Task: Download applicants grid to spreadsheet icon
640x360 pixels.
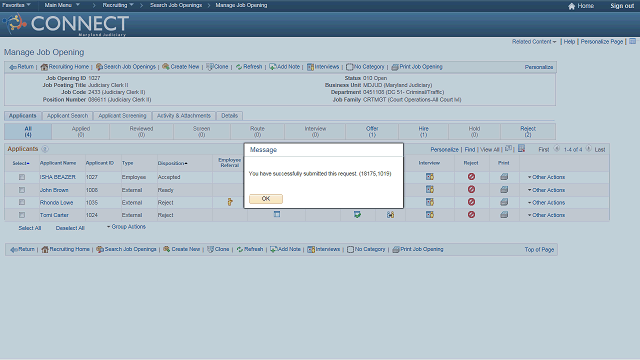Action: [x=521, y=149]
